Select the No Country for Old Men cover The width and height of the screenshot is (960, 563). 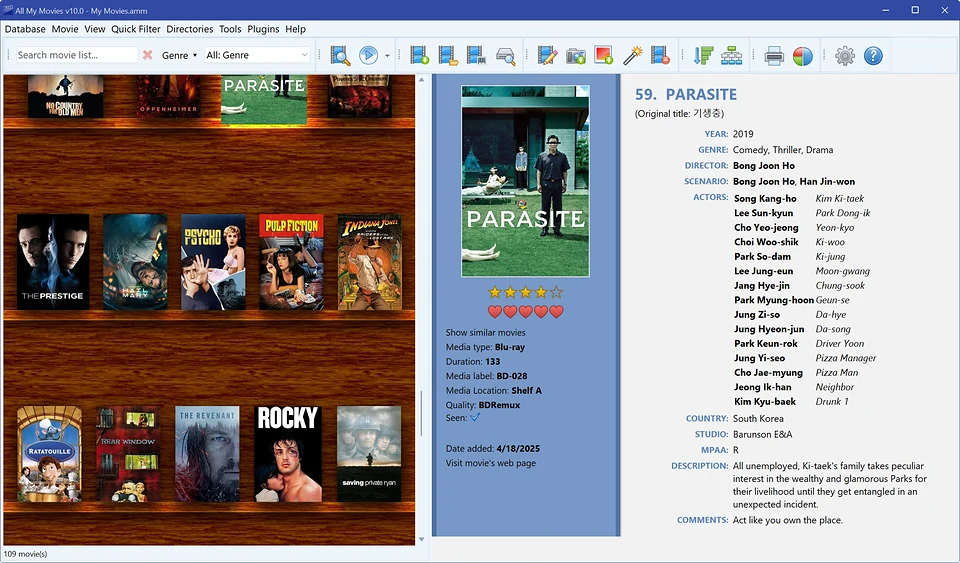(66, 96)
